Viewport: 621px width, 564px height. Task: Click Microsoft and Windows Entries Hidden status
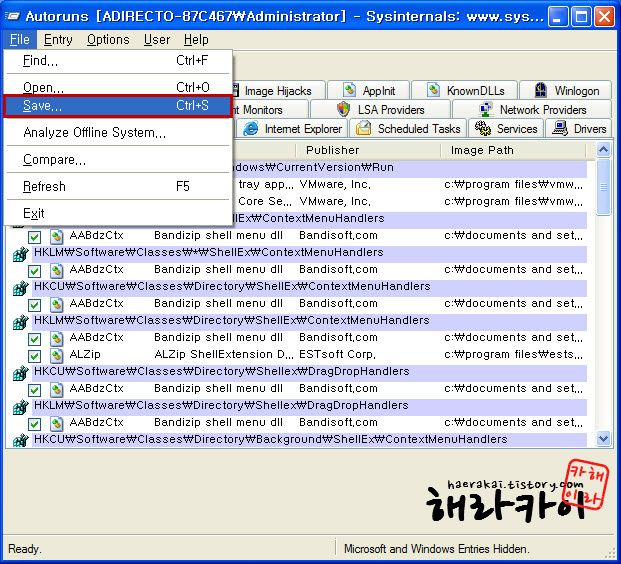(x=436, y=549)
